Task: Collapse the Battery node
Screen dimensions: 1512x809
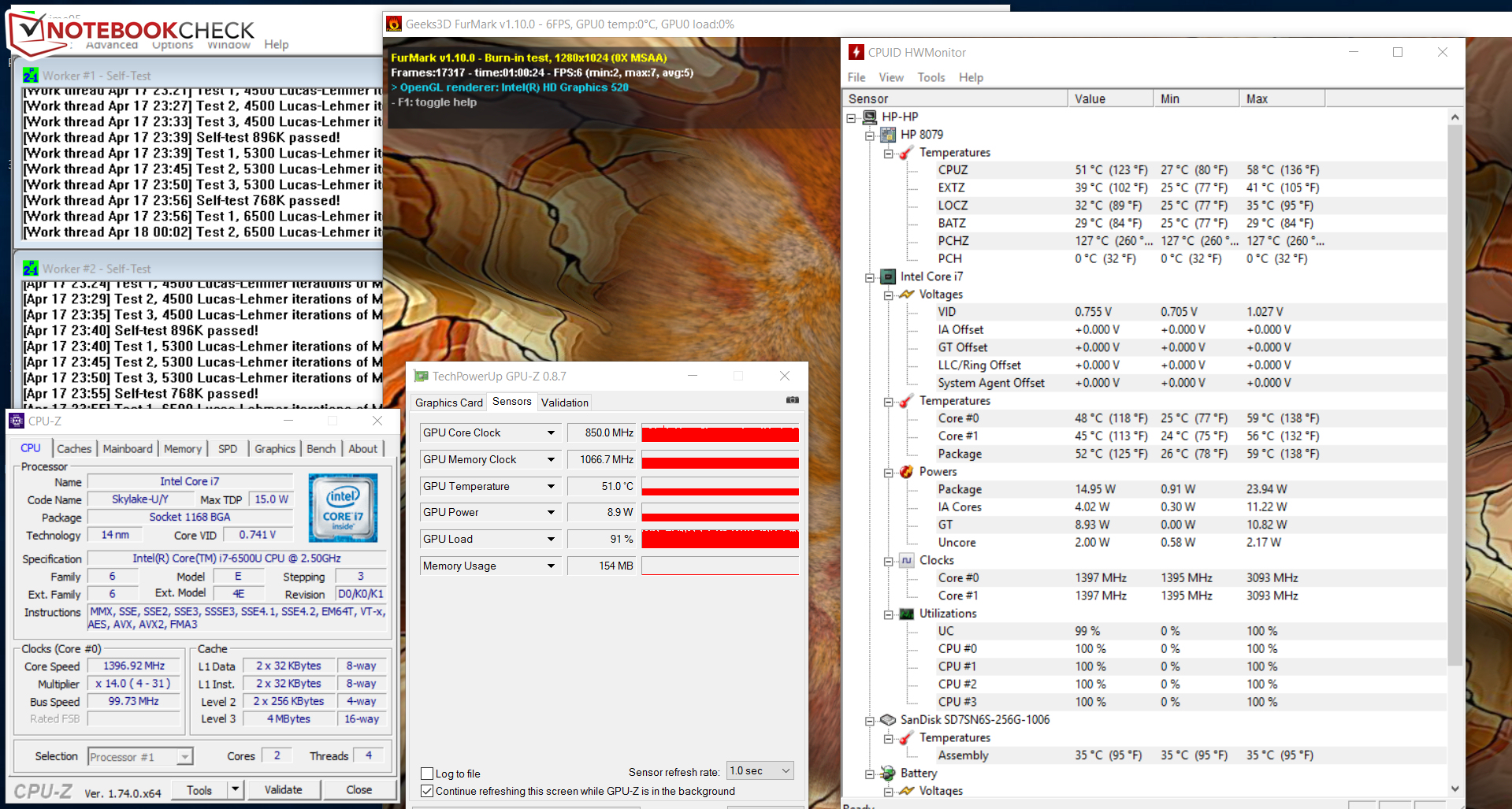Action: coord(870,774)
